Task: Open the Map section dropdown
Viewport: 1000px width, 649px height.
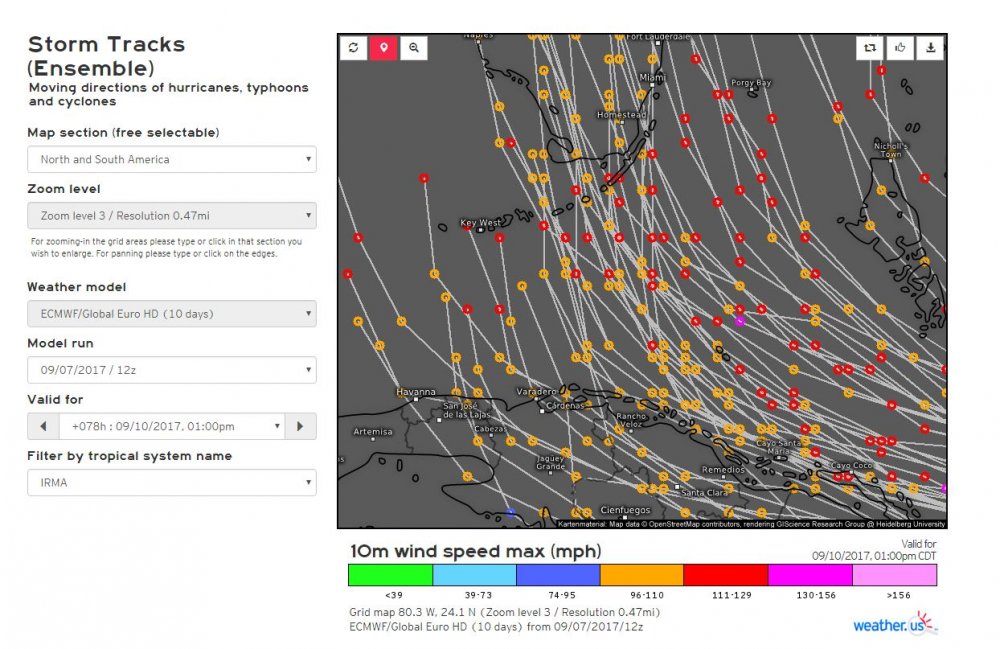Action: click(x=171, y=159)
